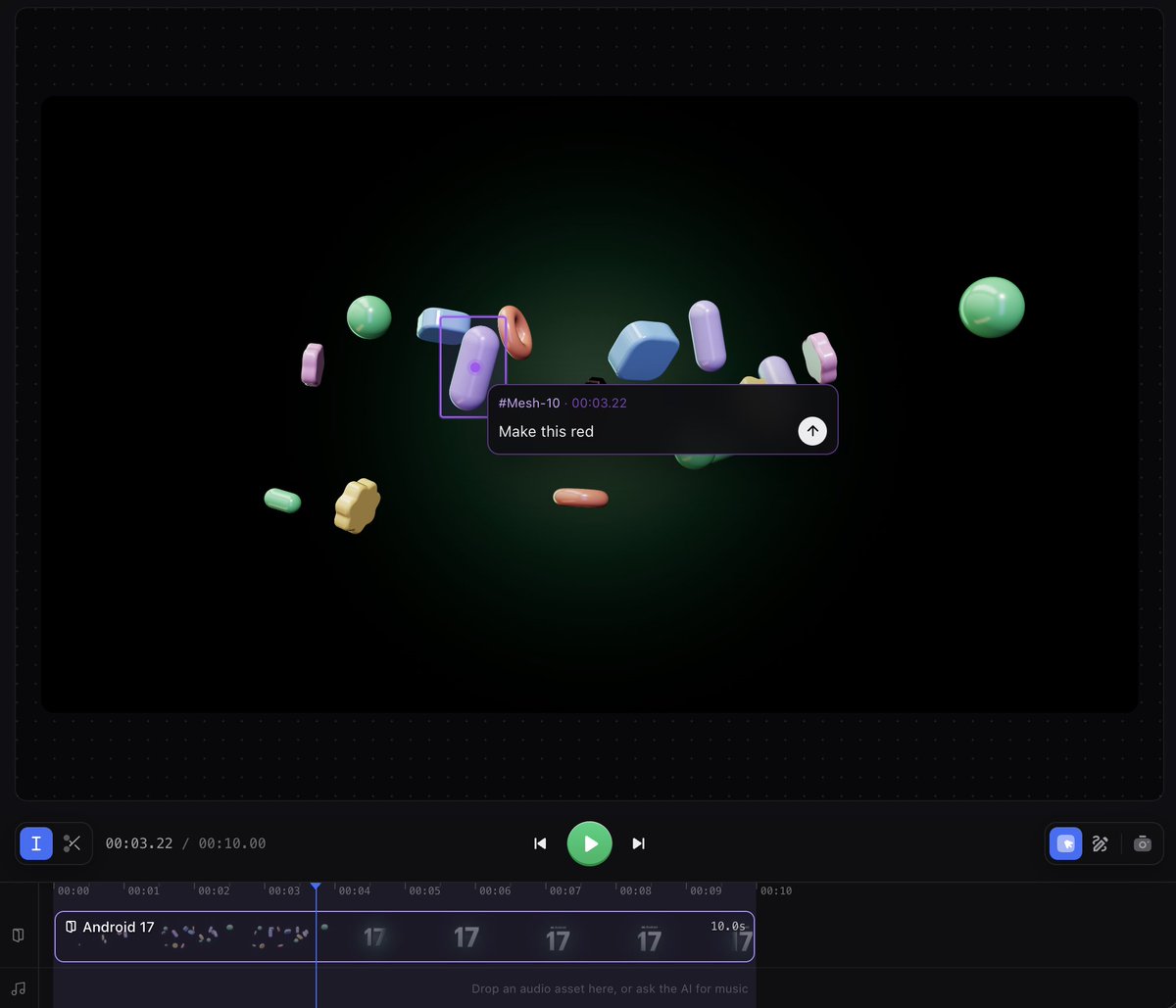Click the playhead handle on the ruler

click(x=316, y=887)
